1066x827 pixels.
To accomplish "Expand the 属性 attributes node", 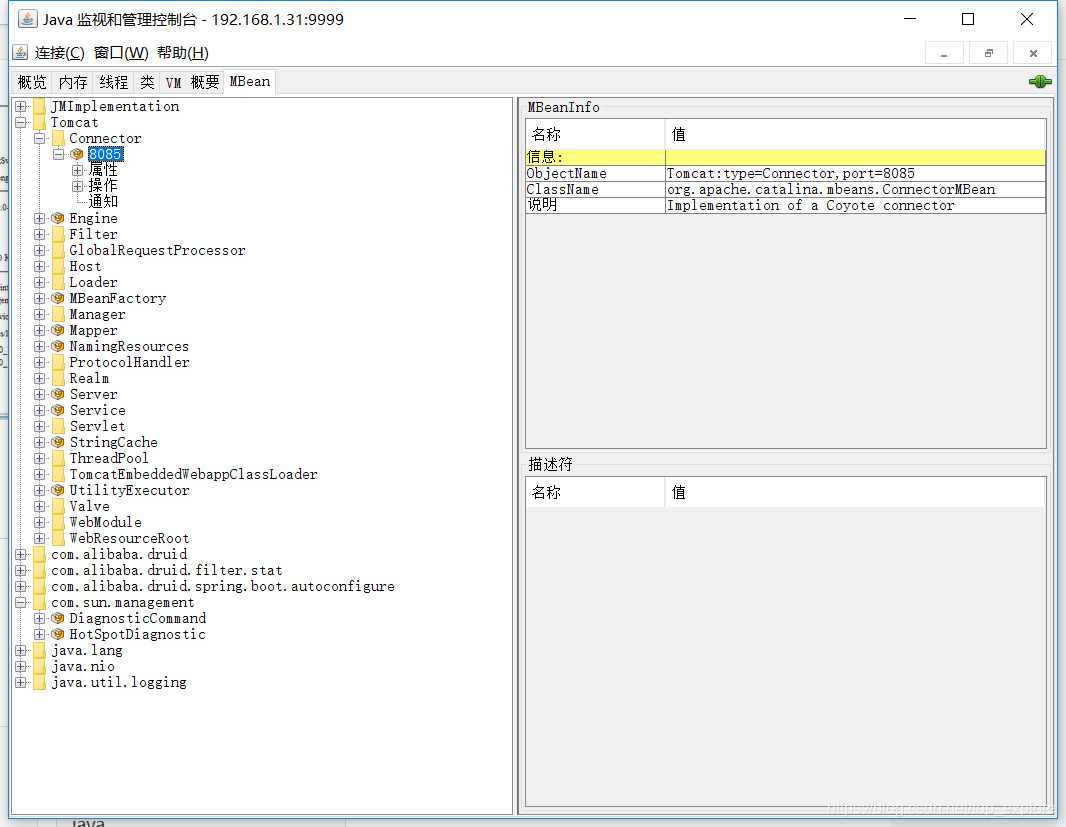I will (78, 170).
